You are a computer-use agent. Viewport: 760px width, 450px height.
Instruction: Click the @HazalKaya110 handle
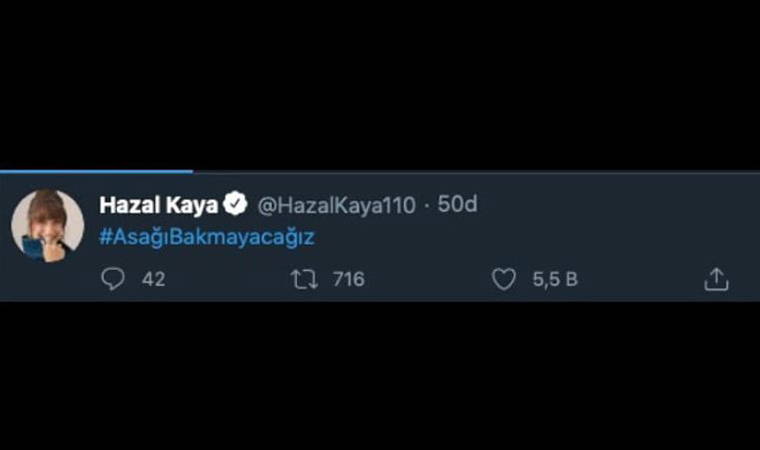point(336,205)
